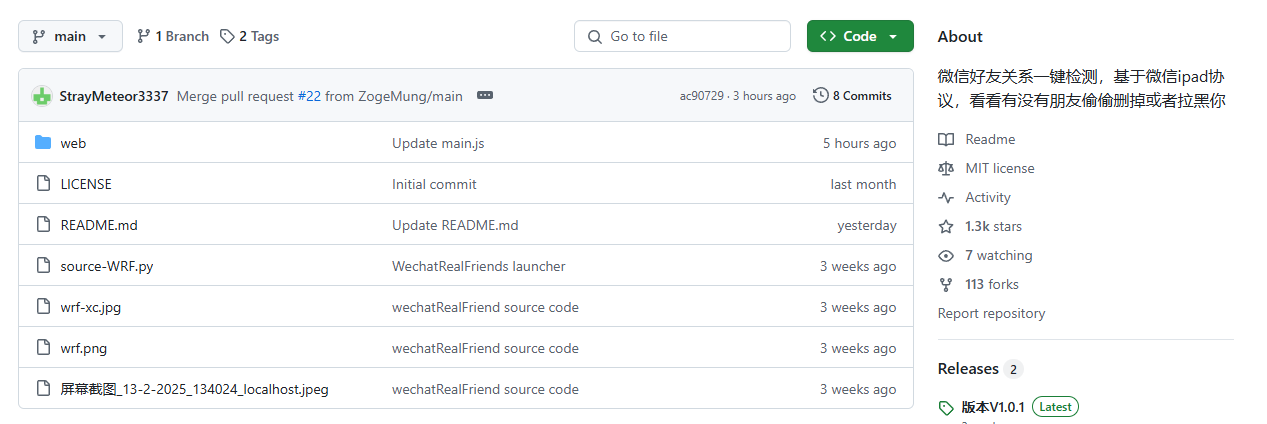This screenshot has height=424, width=1267.
Task: Open the Releases heading link
Action: 968,369
